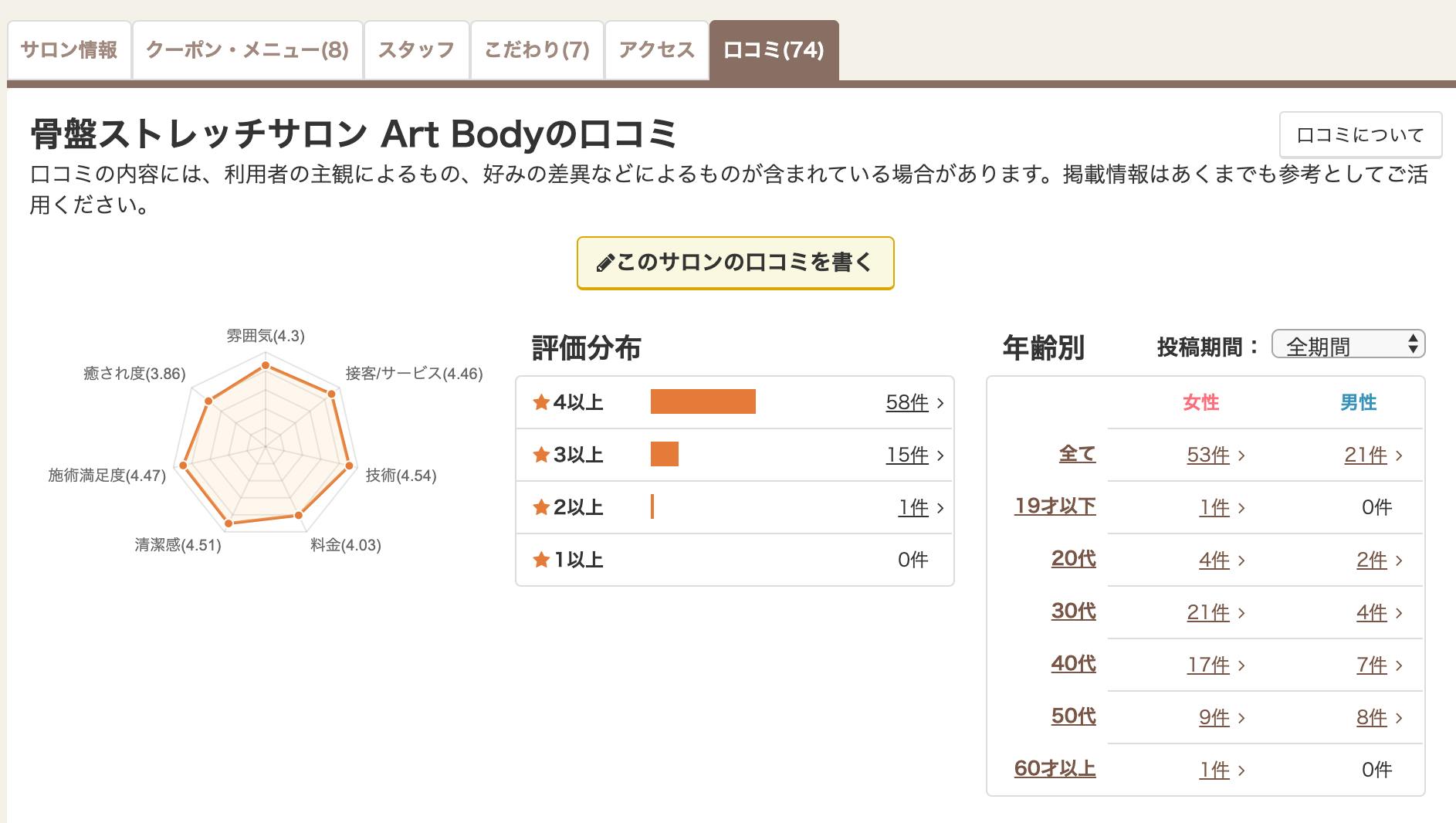This screenshot has width=1456, height=823.
Task: Switch to the サロン情報 tab
Action: (69, 50)
